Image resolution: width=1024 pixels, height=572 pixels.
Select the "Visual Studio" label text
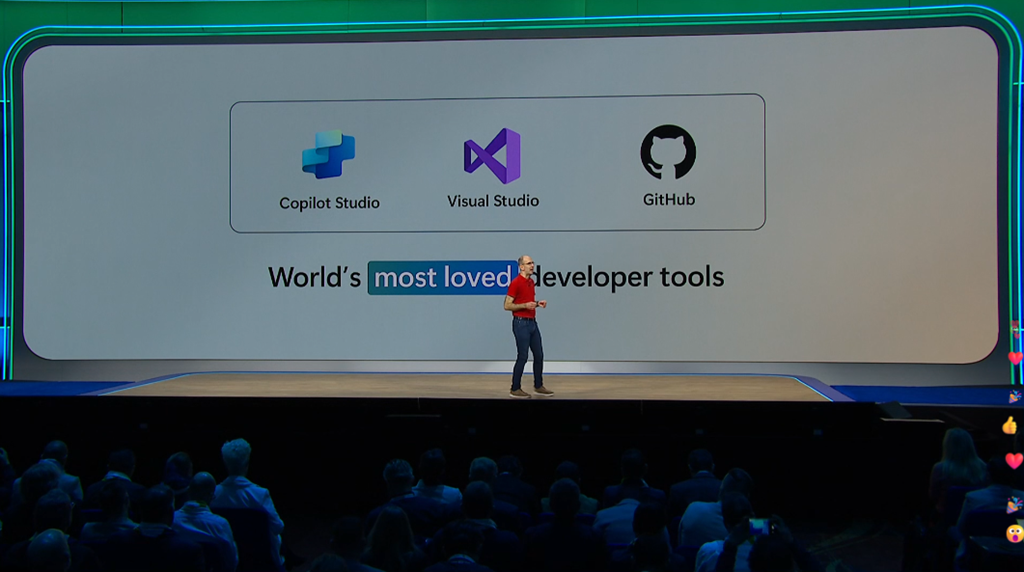click(493, 201)
